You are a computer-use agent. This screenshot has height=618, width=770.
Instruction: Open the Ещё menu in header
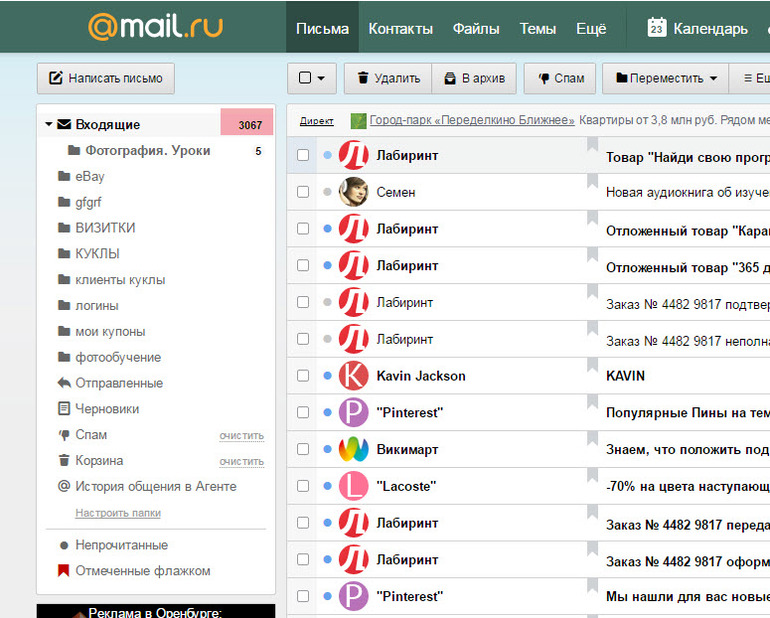click(591, 28)
